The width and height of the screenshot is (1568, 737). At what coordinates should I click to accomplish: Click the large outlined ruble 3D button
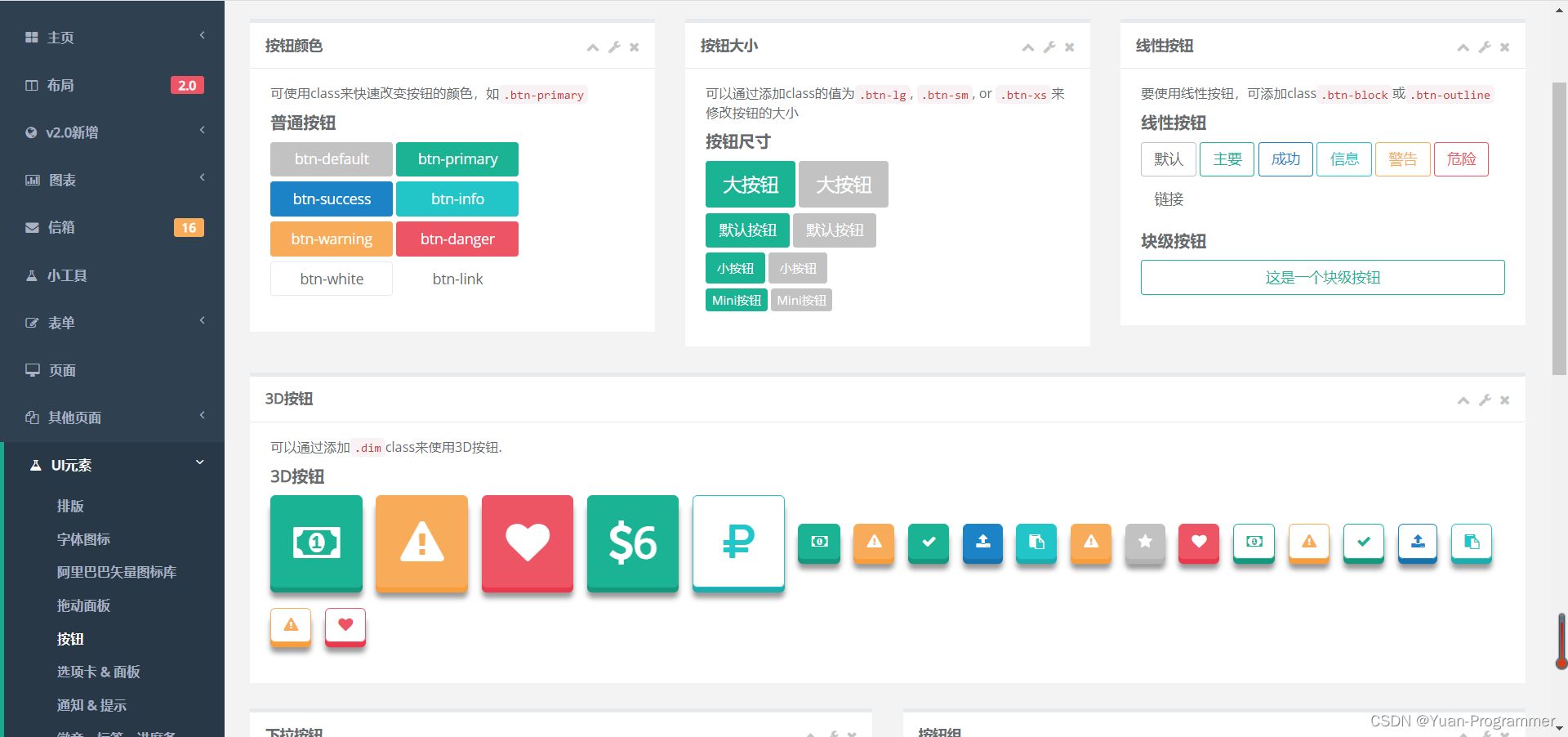pyautogui.click(x=738, y=543)
